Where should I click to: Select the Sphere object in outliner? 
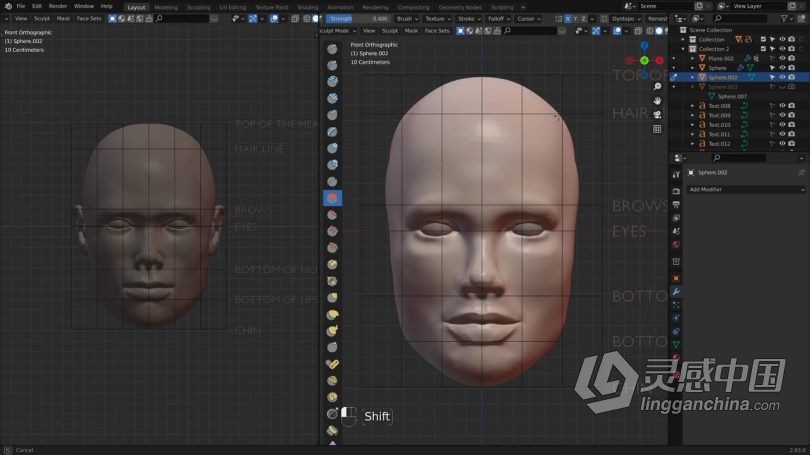click(x=717, y=68)
